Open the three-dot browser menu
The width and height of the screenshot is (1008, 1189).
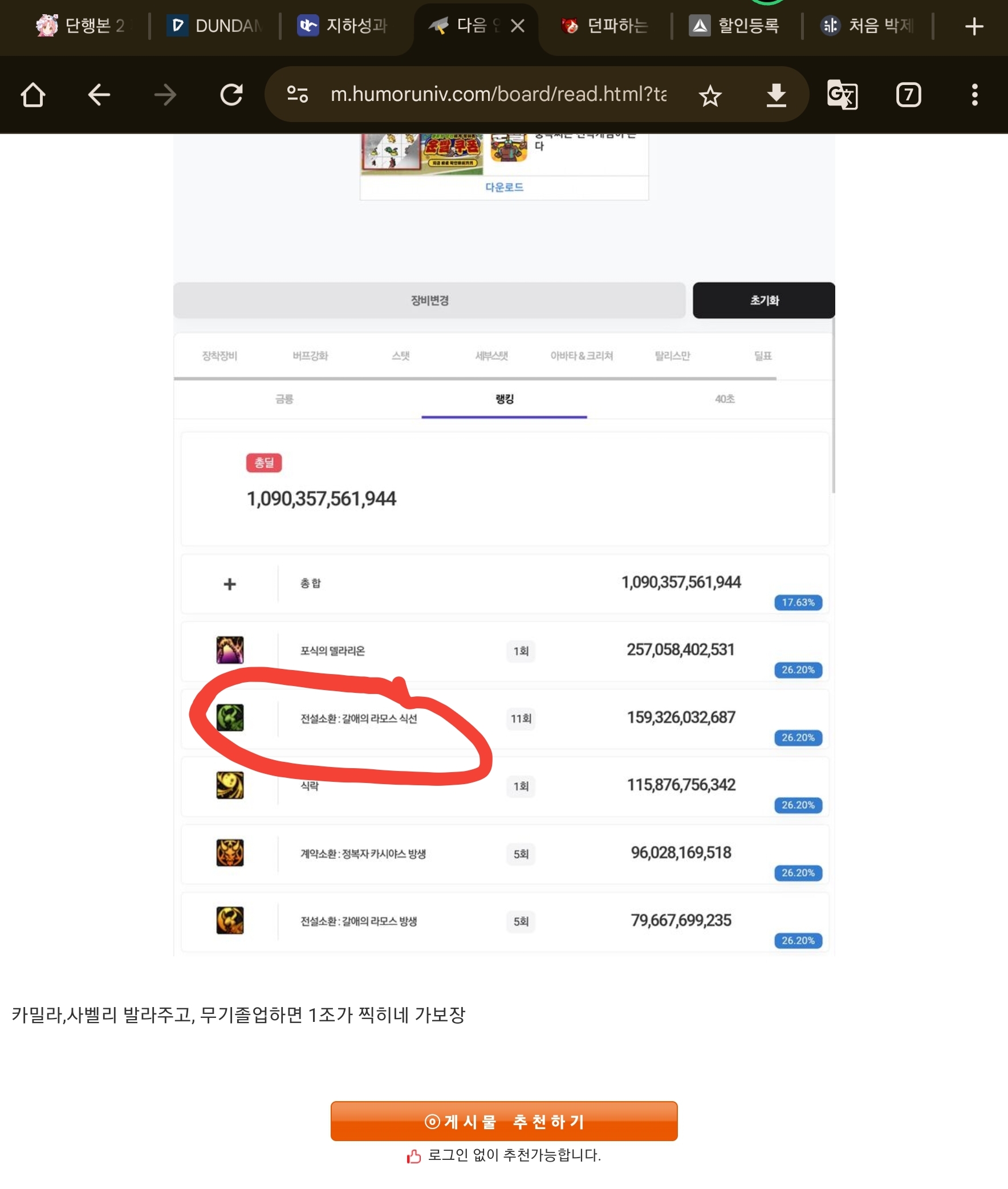pos(974,94)
